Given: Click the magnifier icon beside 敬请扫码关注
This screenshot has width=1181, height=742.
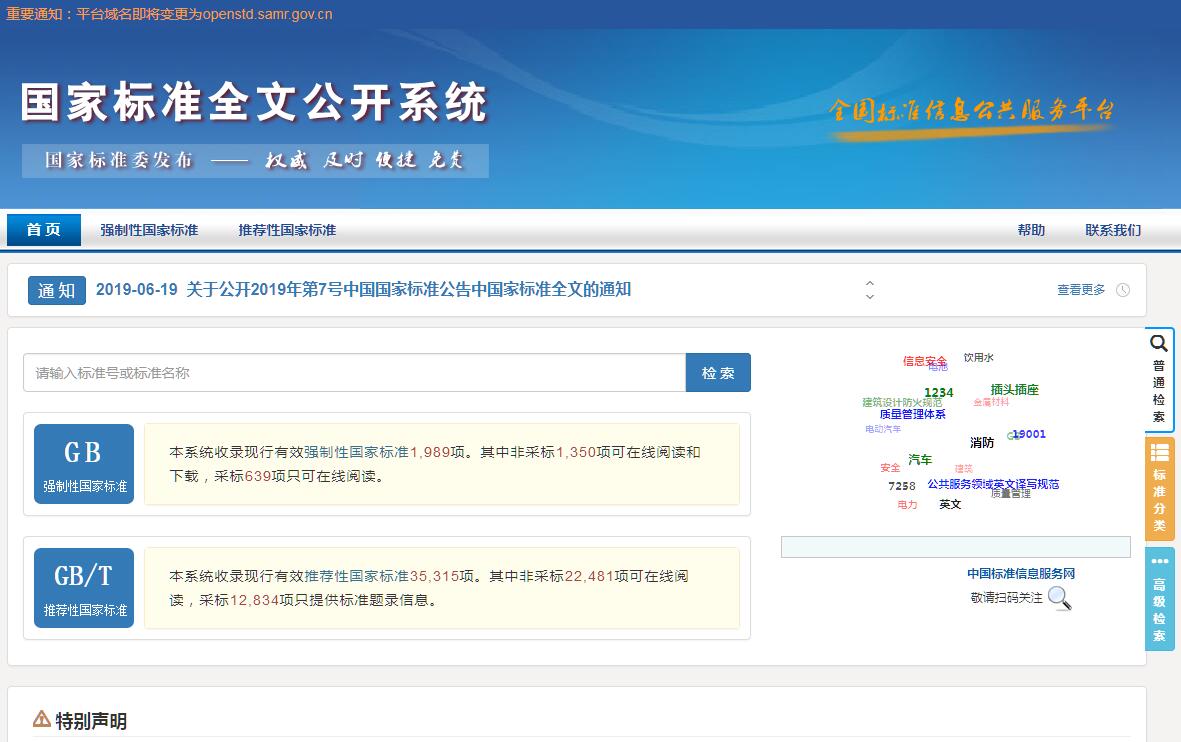Looking at the screenshot, I should [x=1059, y=598].
